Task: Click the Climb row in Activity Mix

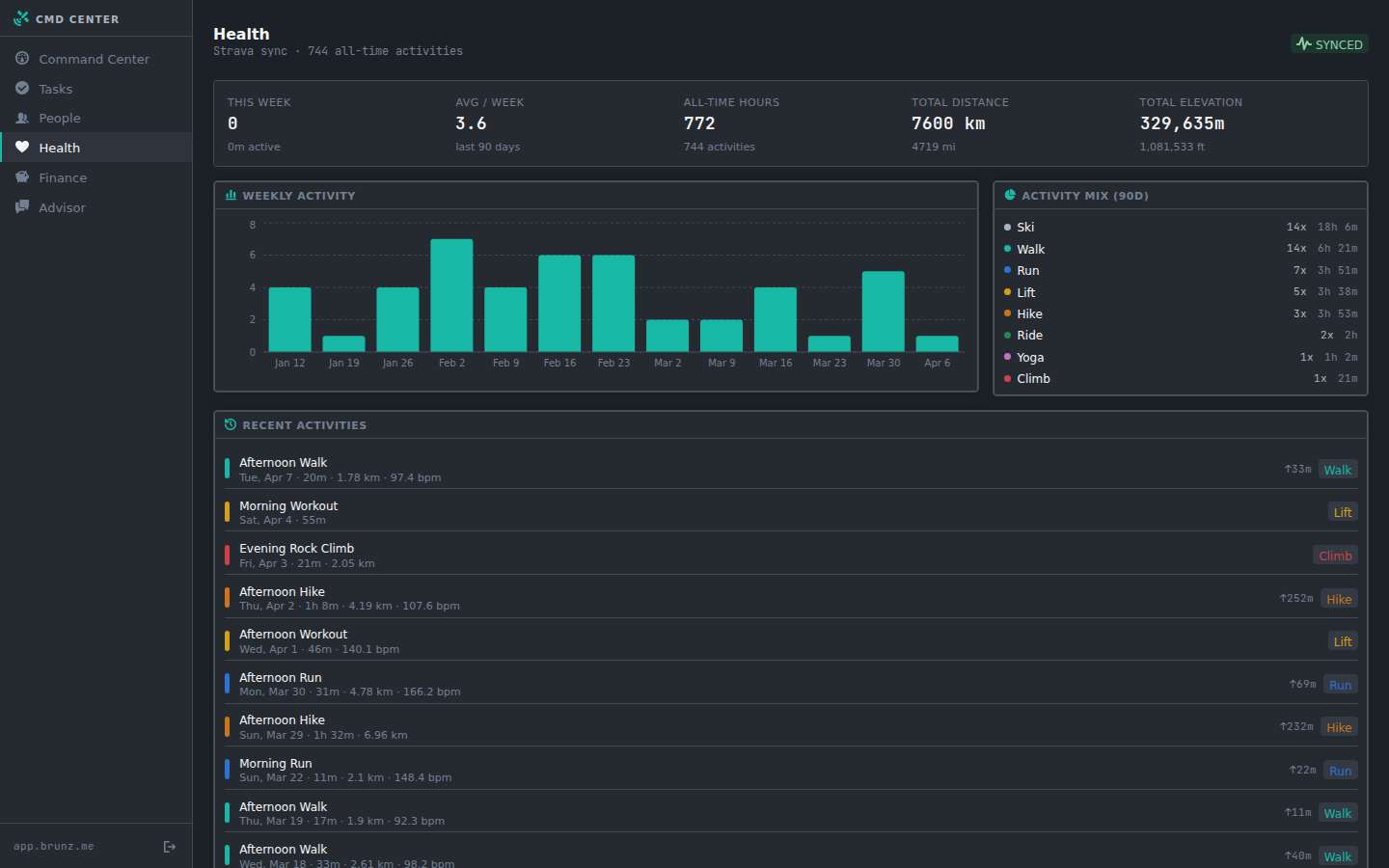Action: pos(1181,378)
